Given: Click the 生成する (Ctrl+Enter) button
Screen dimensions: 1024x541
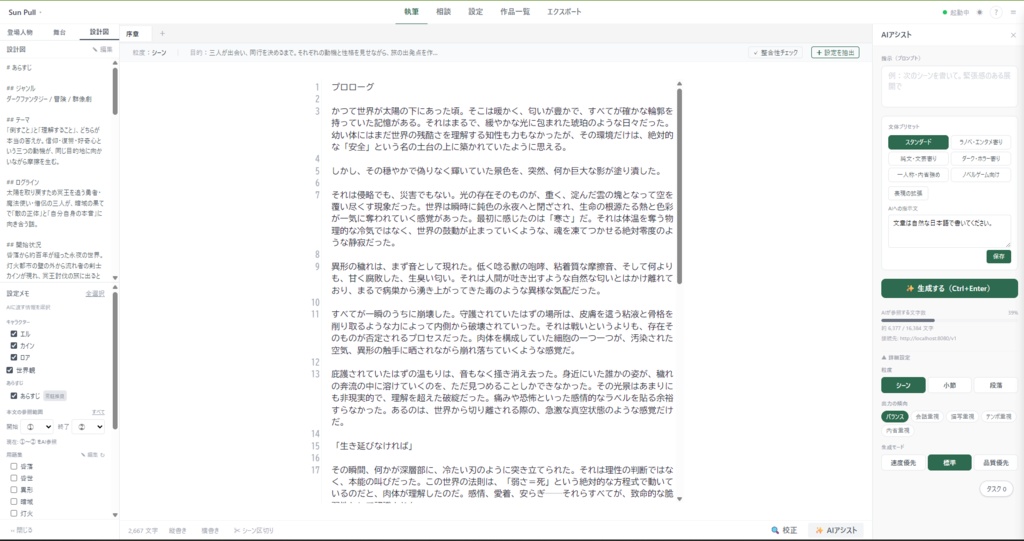Looking at the screenshot, I should coord(949,288).
